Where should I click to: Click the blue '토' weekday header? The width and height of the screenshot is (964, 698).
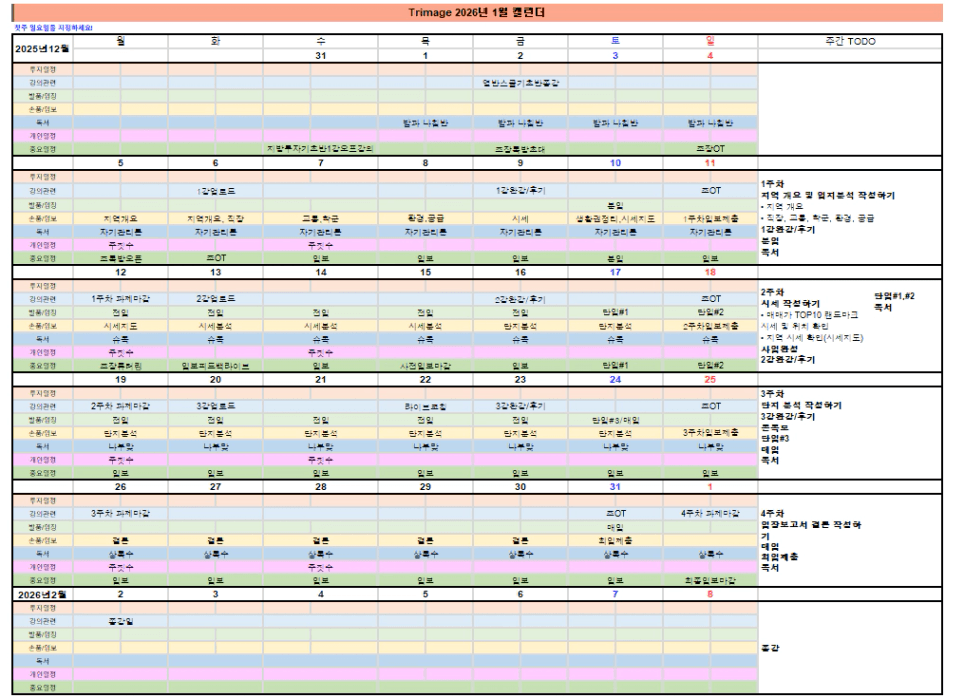tap(615, 41)
